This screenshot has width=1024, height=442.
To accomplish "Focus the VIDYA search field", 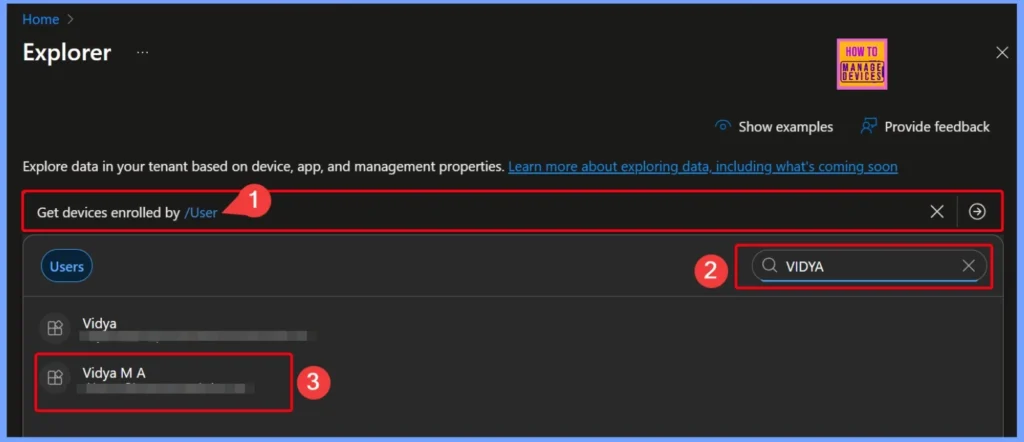I will pyautogui.click(x=869, y=266).
